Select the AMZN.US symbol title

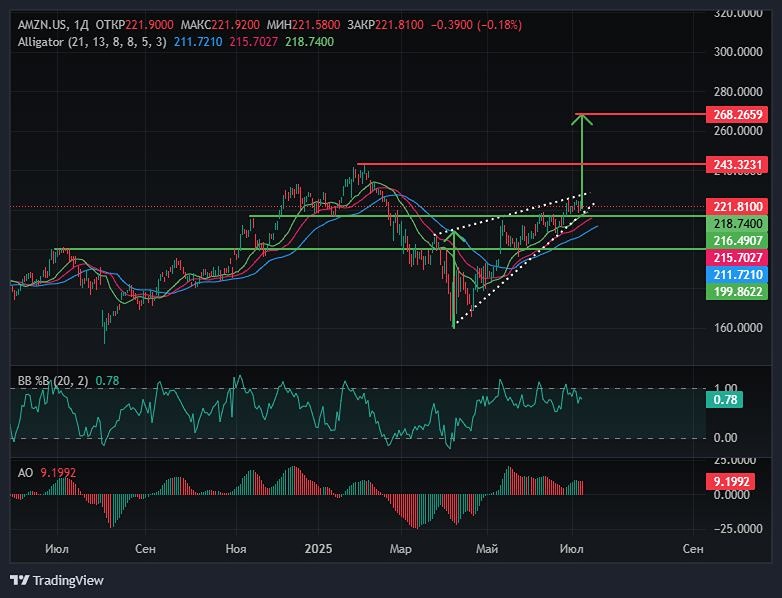(42, 24)
